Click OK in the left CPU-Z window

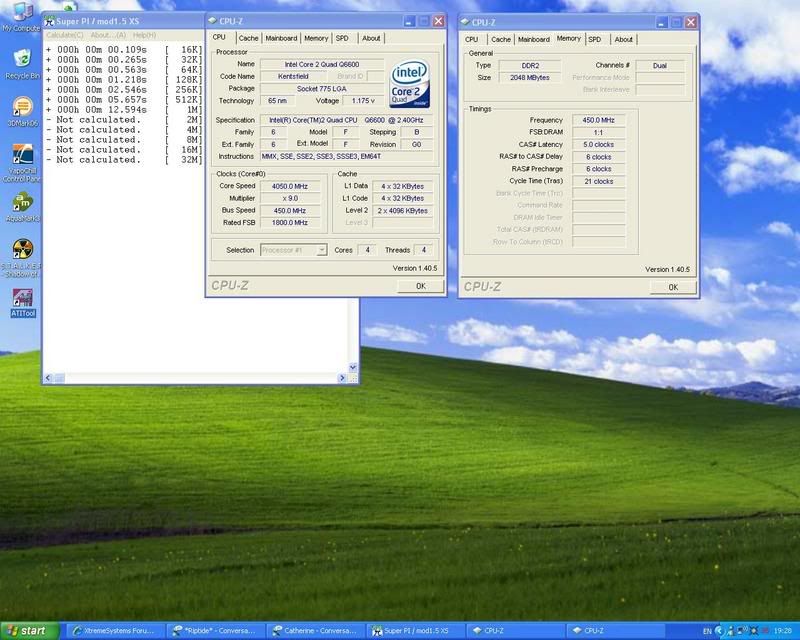coord(420,286)
